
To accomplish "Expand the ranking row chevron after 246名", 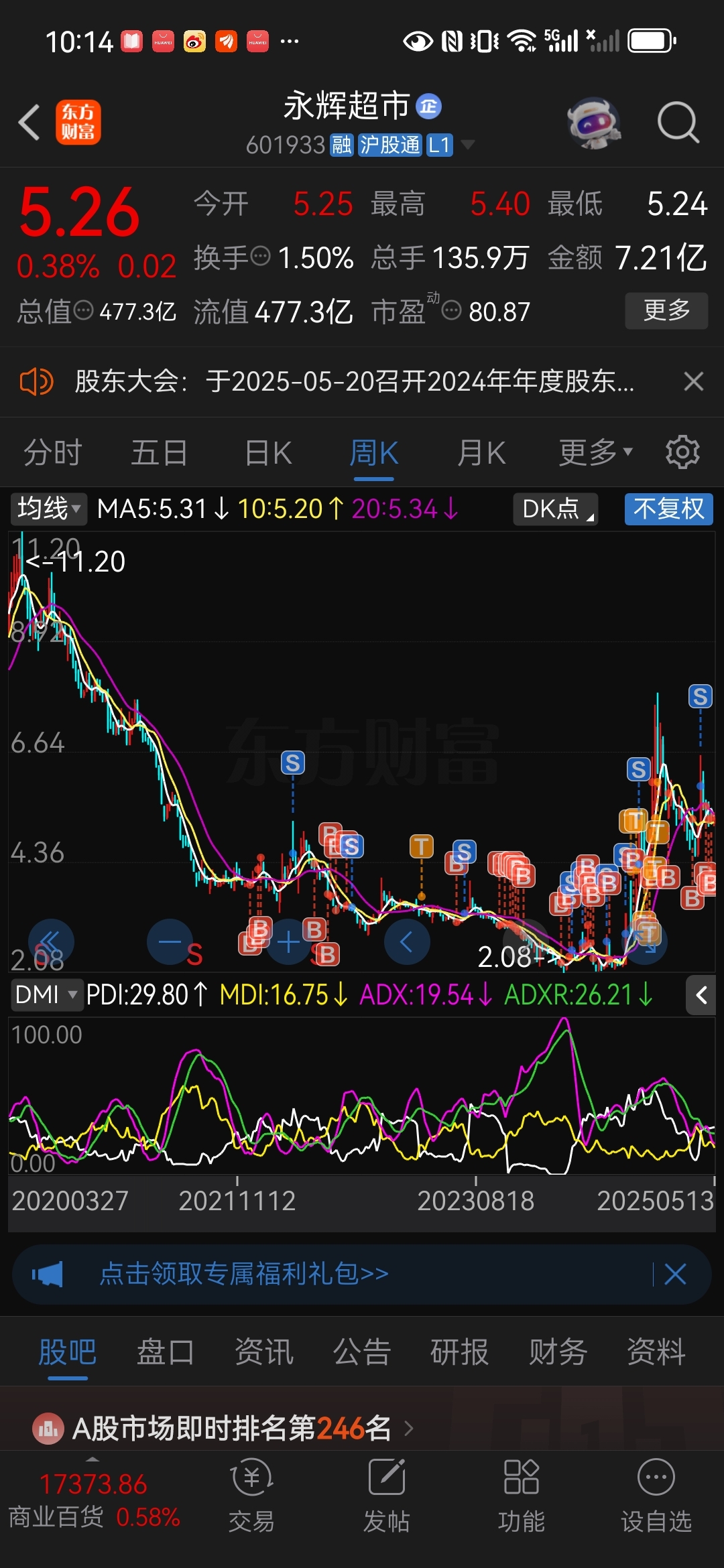I will tap(409, 1429).
